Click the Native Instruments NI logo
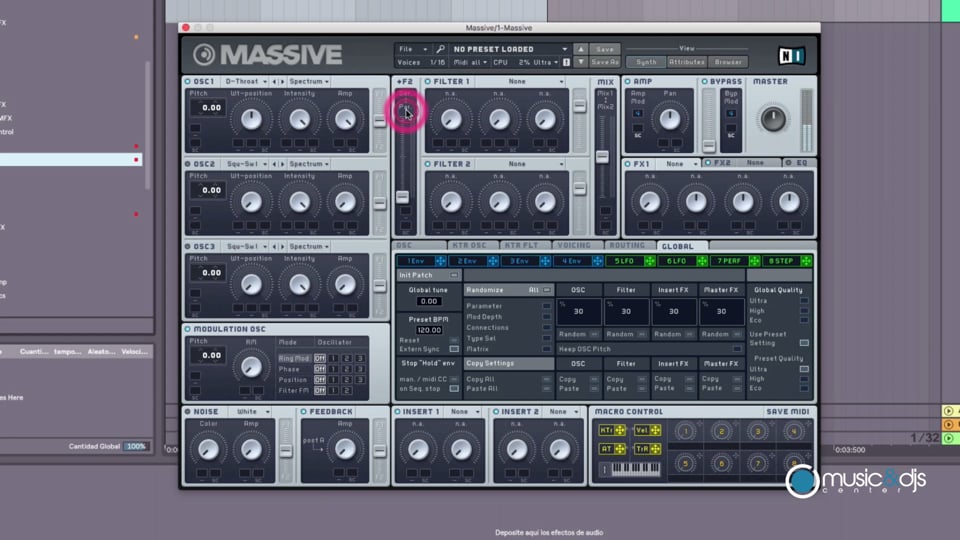Screen dimensions: 960x540 [791, 56]
